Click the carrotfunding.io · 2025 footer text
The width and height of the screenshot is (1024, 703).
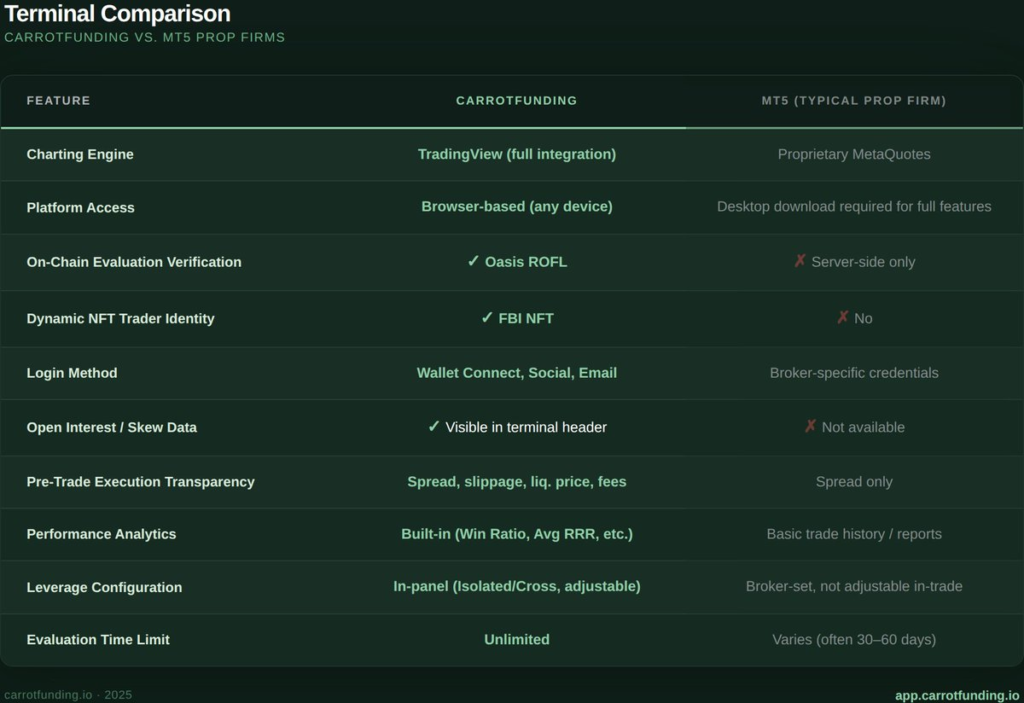coord(68,695)
